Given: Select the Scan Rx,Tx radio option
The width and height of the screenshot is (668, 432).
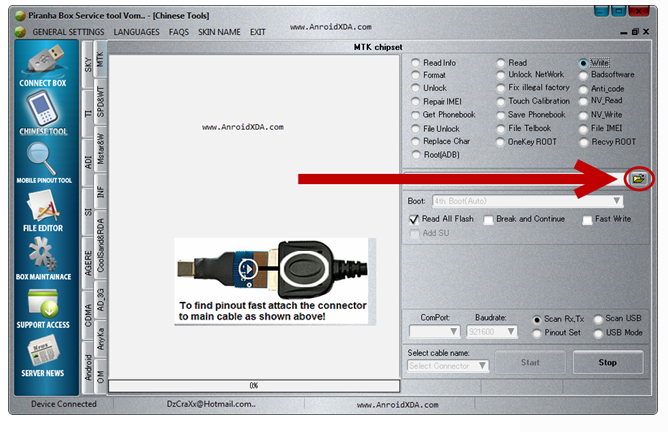Looking at the screenshot, I should coord(537,319).
